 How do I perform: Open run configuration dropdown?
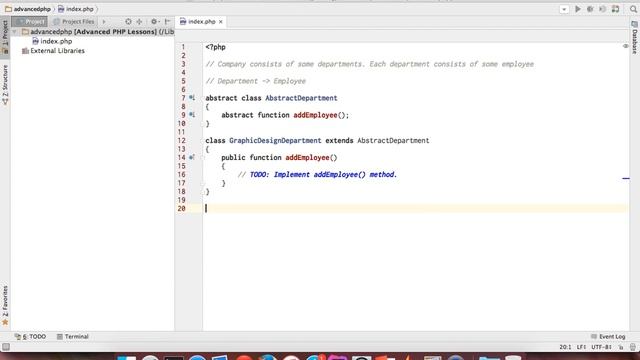pyautogui.click(x=564, y=9)
